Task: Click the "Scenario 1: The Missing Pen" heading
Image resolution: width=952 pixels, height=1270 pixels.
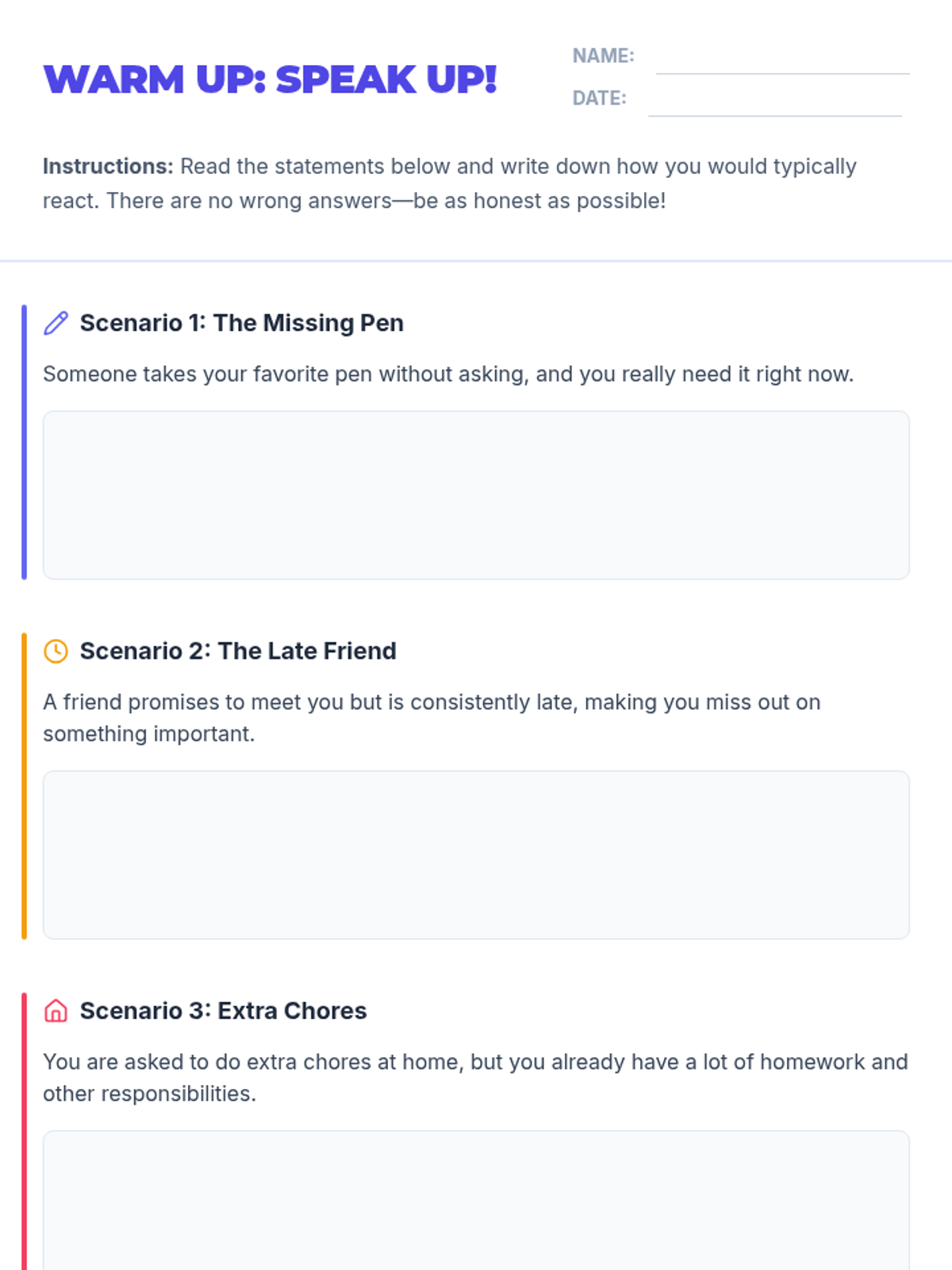Action: tap(242, 323)
